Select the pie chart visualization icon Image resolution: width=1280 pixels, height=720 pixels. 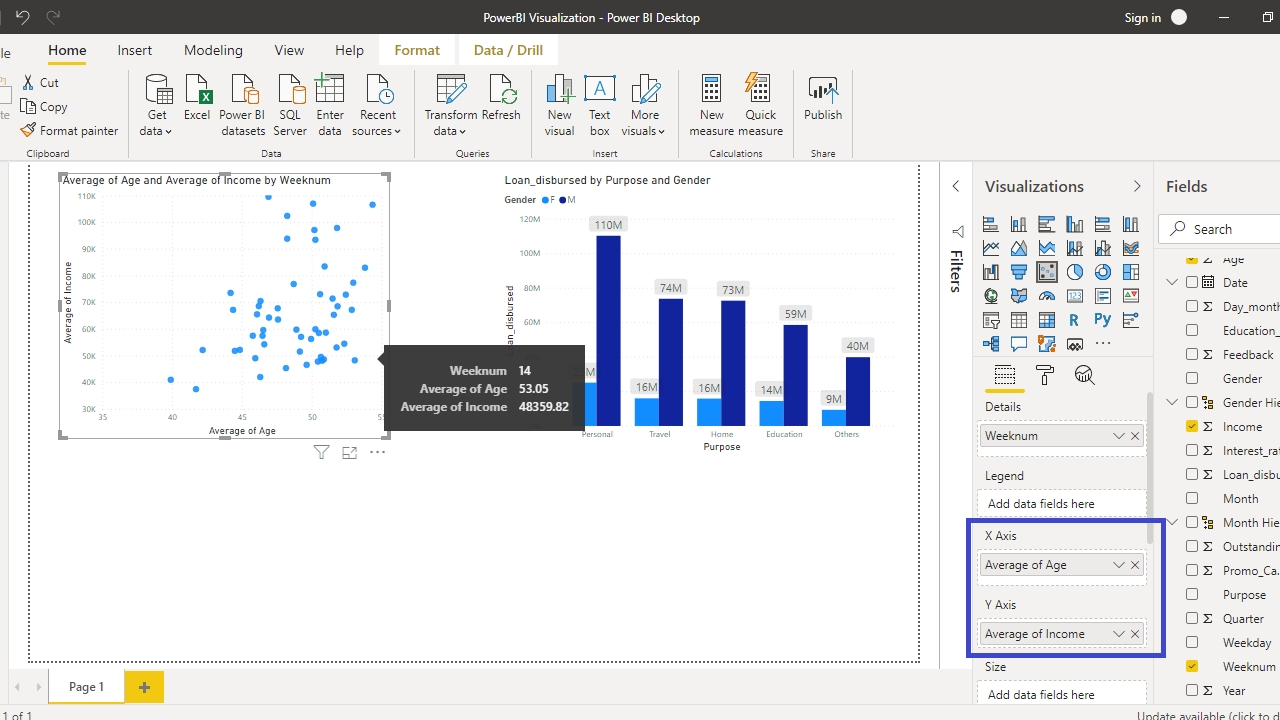1075,272
